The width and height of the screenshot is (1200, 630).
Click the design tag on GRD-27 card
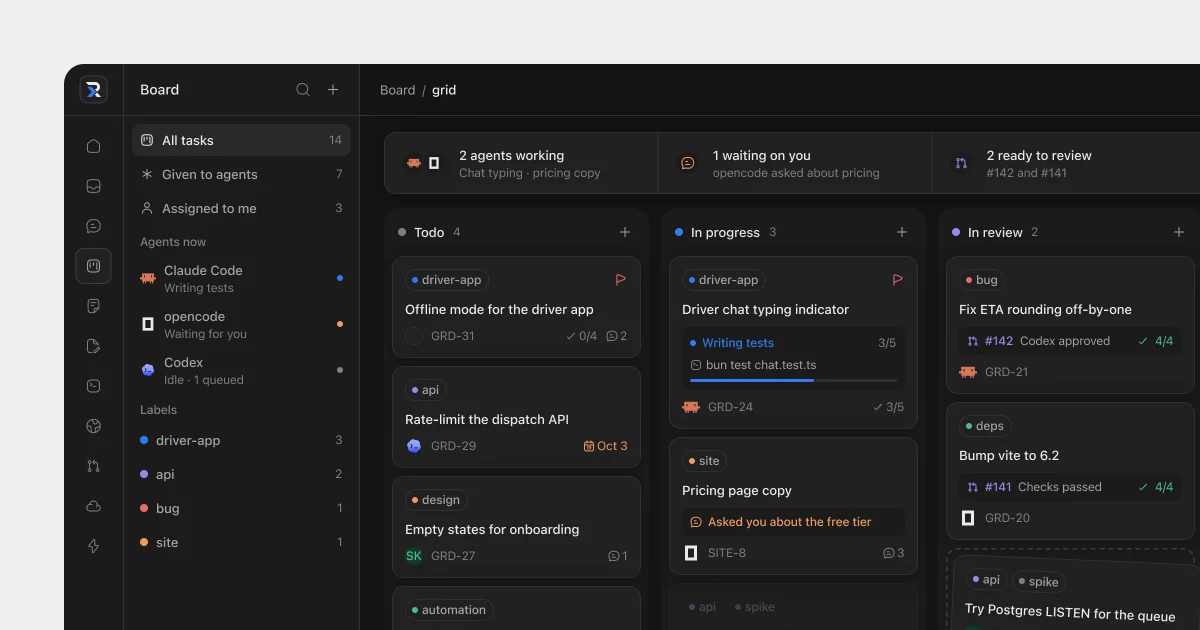(x=436, y=500)
